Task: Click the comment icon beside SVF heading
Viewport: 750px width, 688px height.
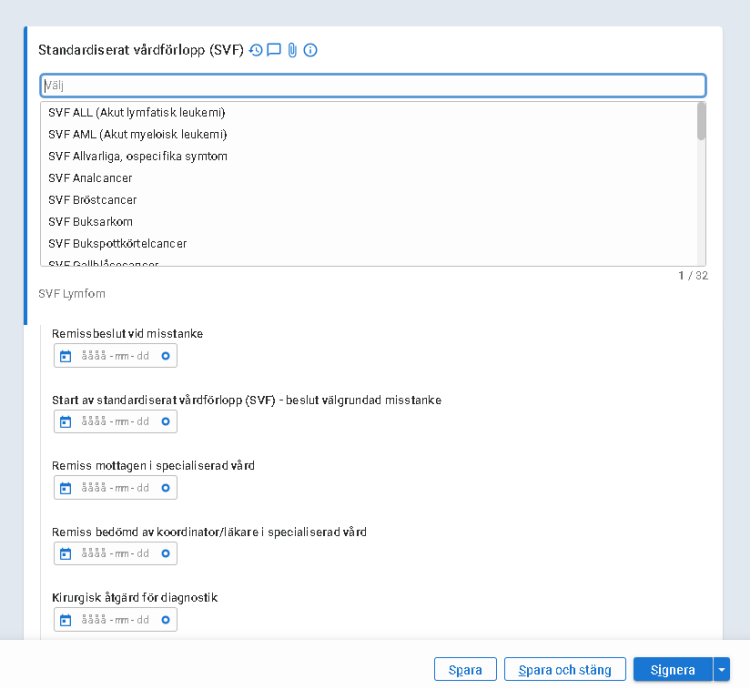Action: (274, 50)
